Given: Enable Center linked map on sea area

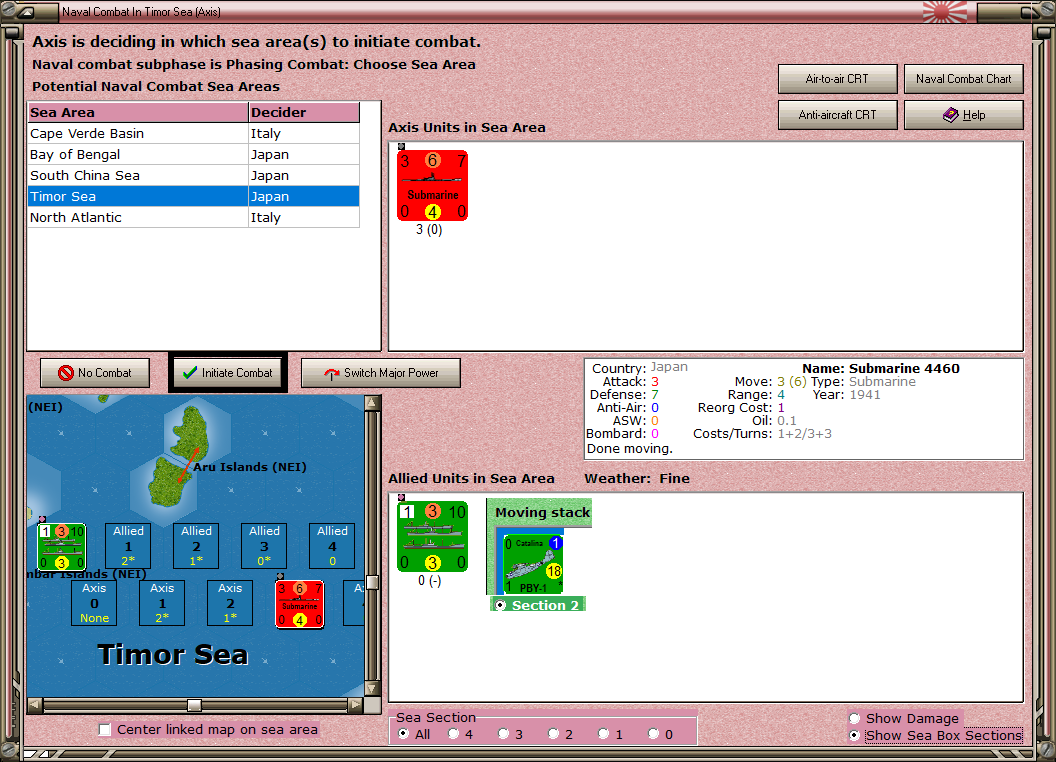Looking at the screenshot, I should pos(104,730).
